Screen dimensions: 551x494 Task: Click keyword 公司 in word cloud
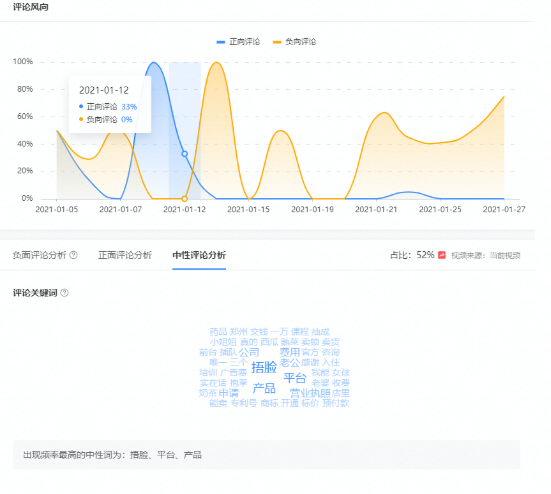click(x=249, y=352)
